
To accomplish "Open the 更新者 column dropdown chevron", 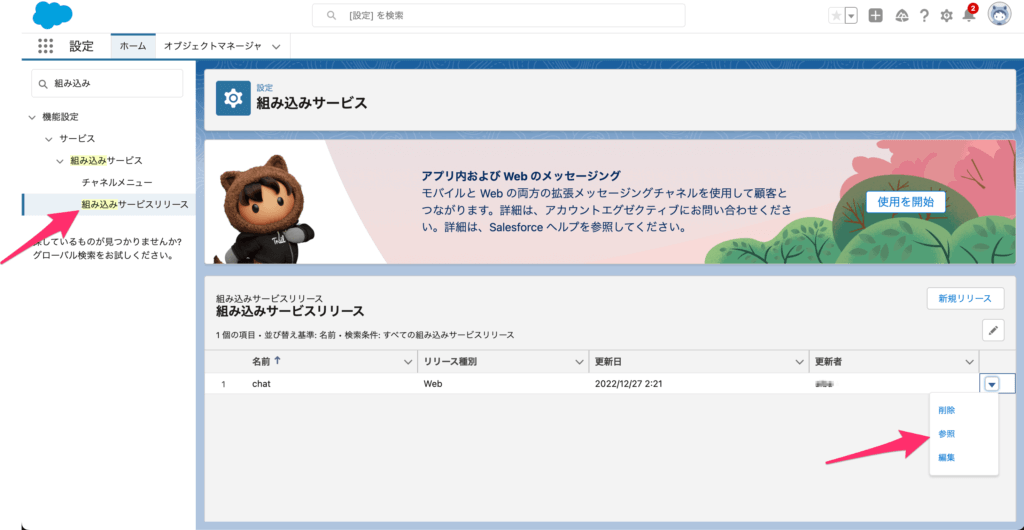I will click(x=969, y=362).
